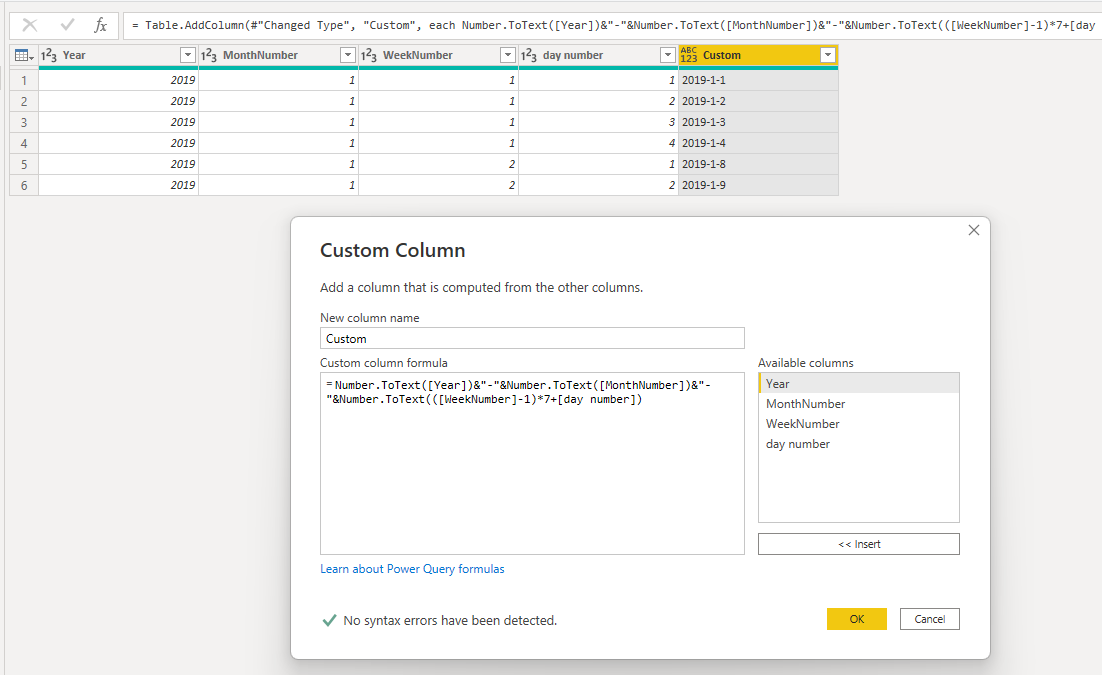Open WeekNumber column filter dropdown
The image size is (1102, 675).
[507, 55]
